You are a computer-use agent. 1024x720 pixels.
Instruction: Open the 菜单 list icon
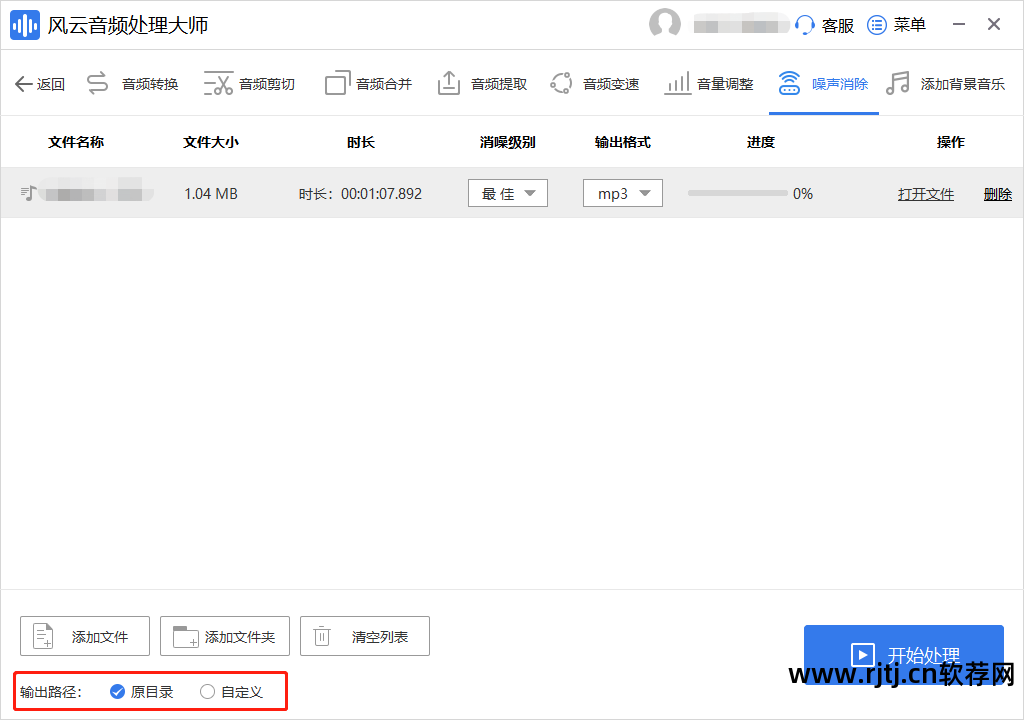(876, 25)
